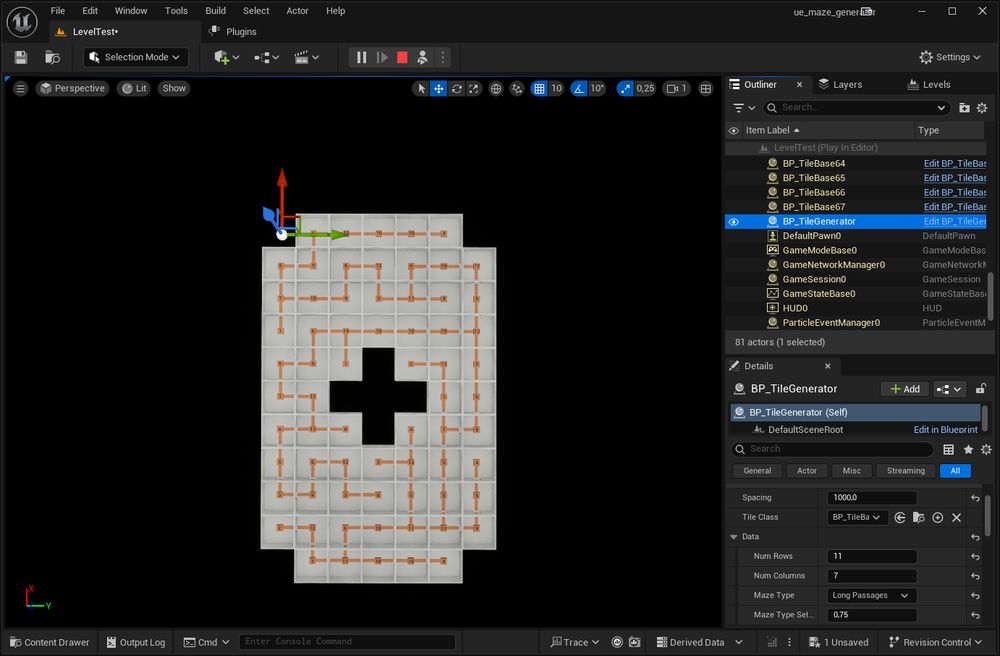The width and height of the screenshot is (1000, 656).
Task: Select the translate gizmo tool in viewport
Action: pos(439,88)
